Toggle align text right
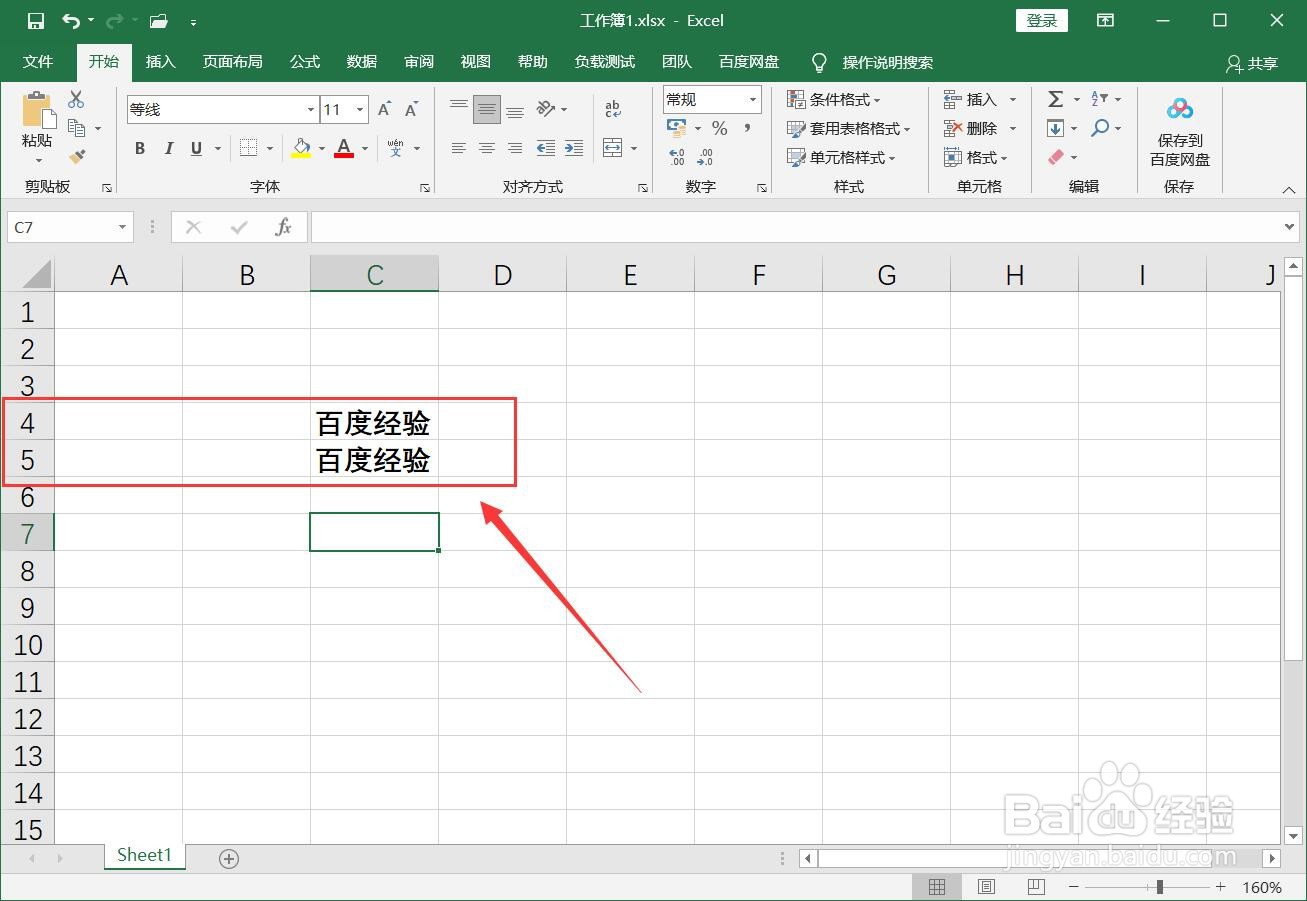 click(x=515, y=148)
